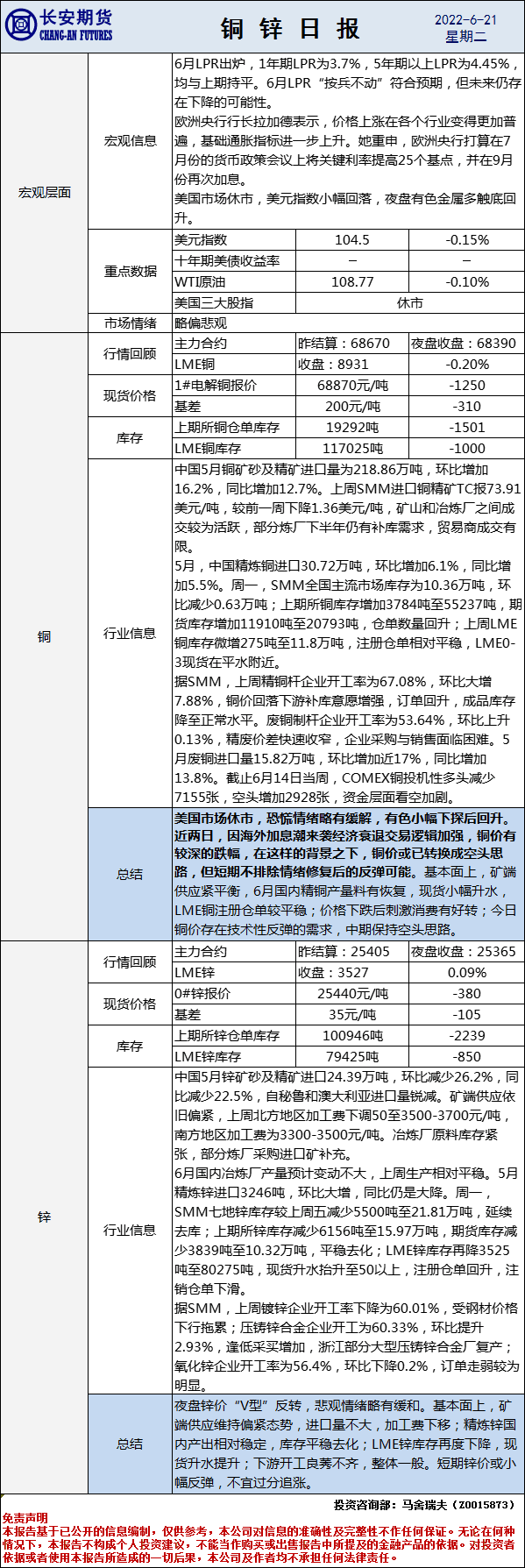Screen dimensions: 525x1568
Task: Click the 0#锌报价 25440元/吨 cell
Action: click(x=352, y=993)
